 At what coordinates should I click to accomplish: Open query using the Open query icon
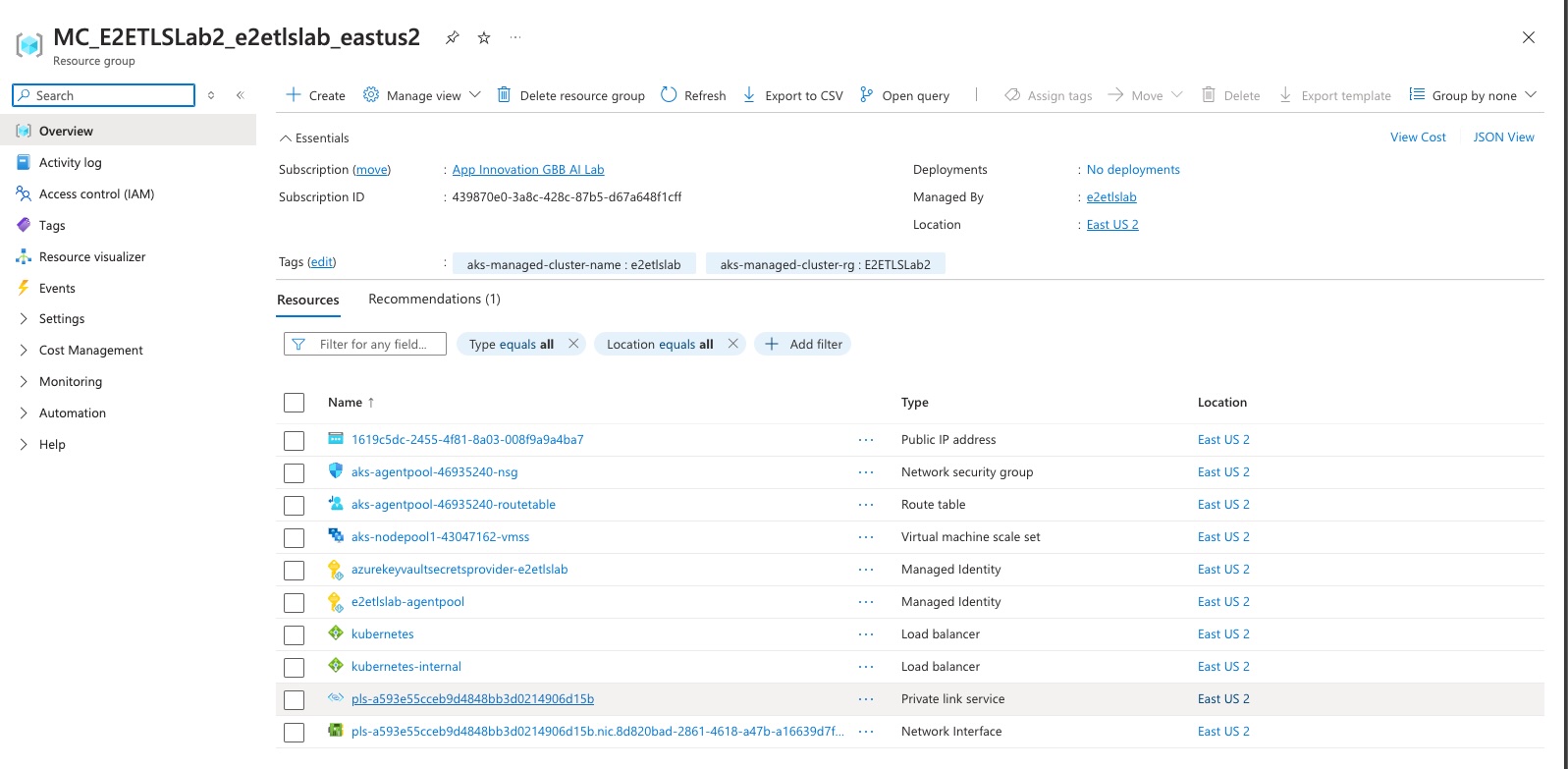(x=866, y=95)
